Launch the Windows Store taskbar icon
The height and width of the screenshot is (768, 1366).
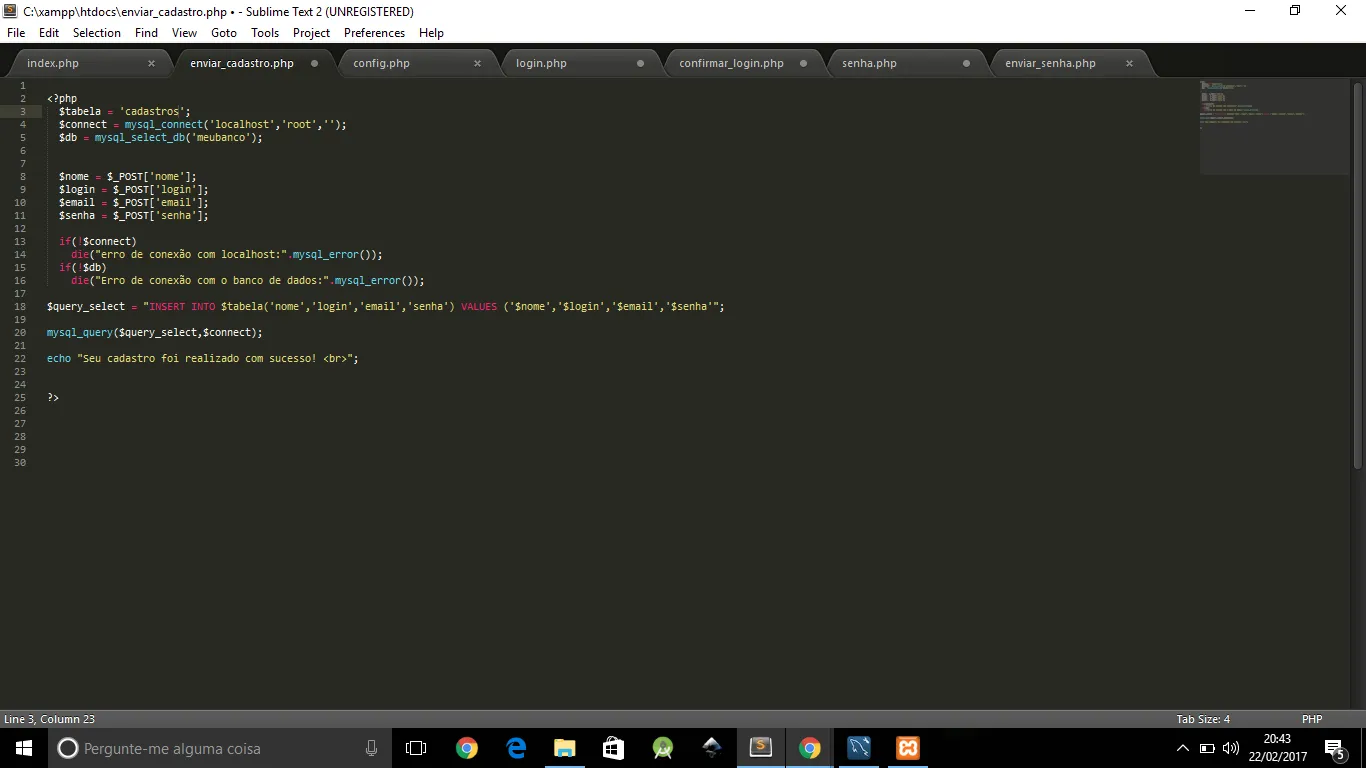point(613,748)
